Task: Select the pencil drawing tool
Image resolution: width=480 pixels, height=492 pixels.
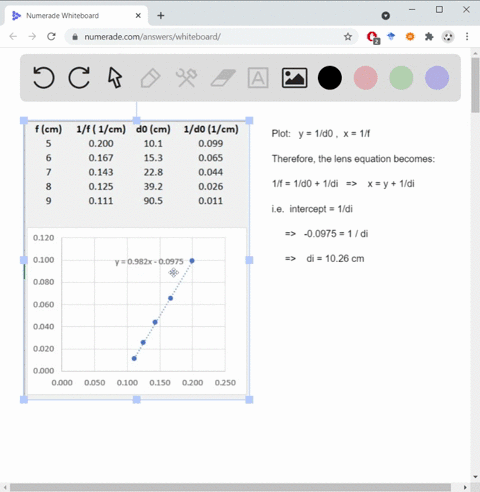Action: pyautogui.click(x=151, y=78)
